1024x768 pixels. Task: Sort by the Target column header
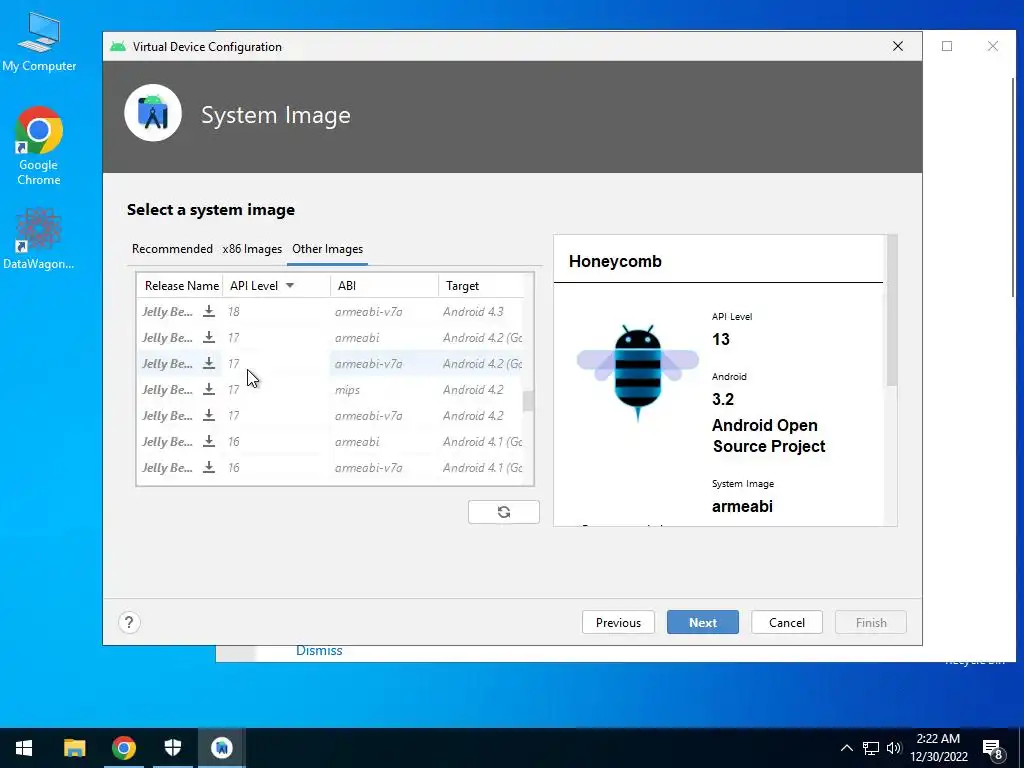tap(481, 285)
